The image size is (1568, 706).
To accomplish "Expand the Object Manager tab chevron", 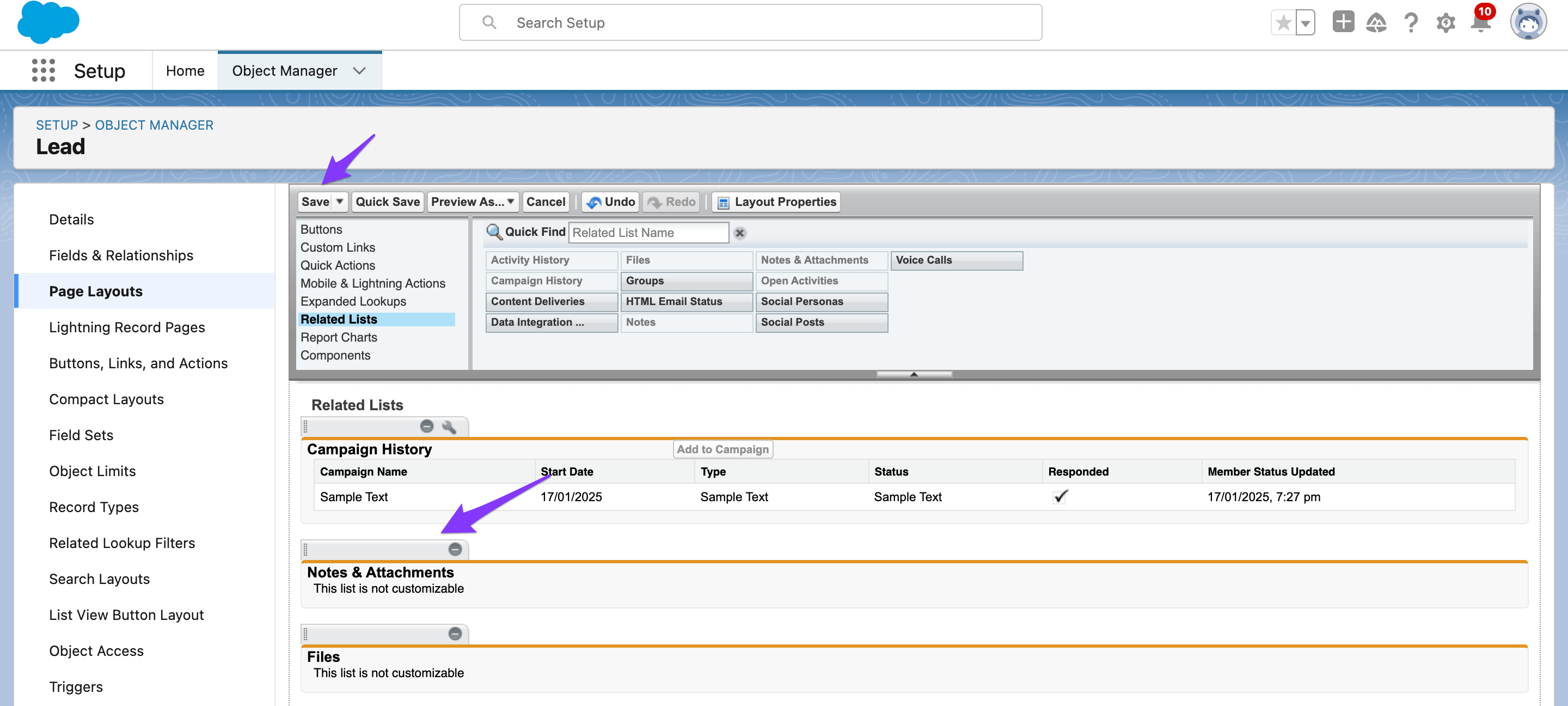I will pos(359,71).
